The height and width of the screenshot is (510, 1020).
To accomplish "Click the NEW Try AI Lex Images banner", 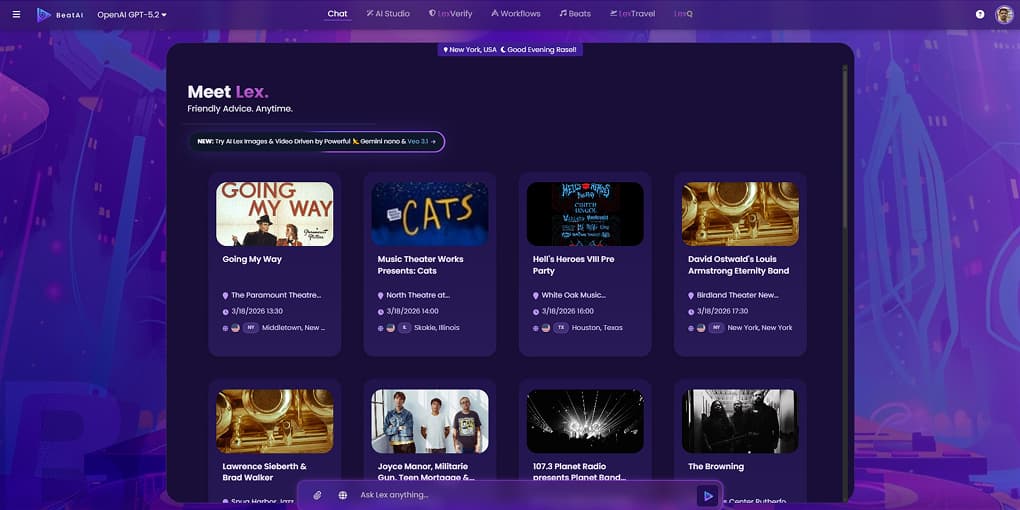I will (316, 142).
